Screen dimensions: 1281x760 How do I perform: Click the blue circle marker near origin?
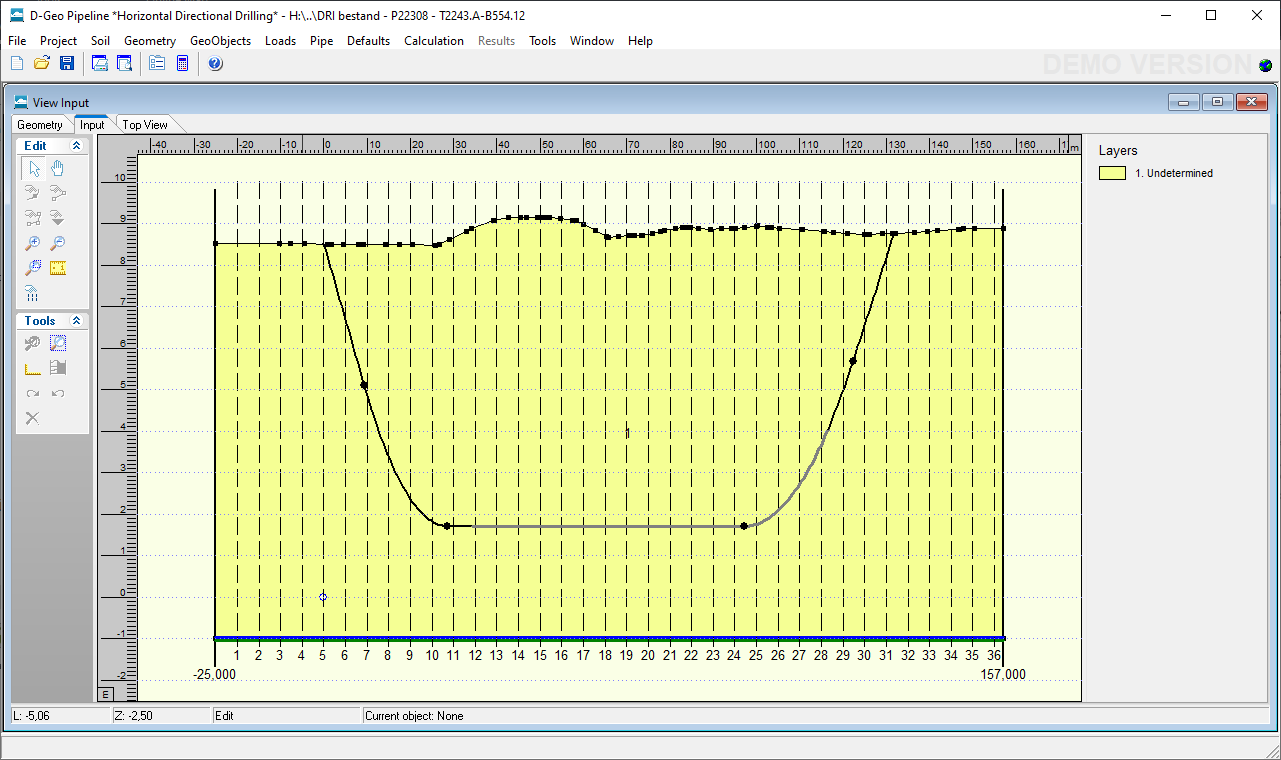pyautogui.click(x=323, y=597)
